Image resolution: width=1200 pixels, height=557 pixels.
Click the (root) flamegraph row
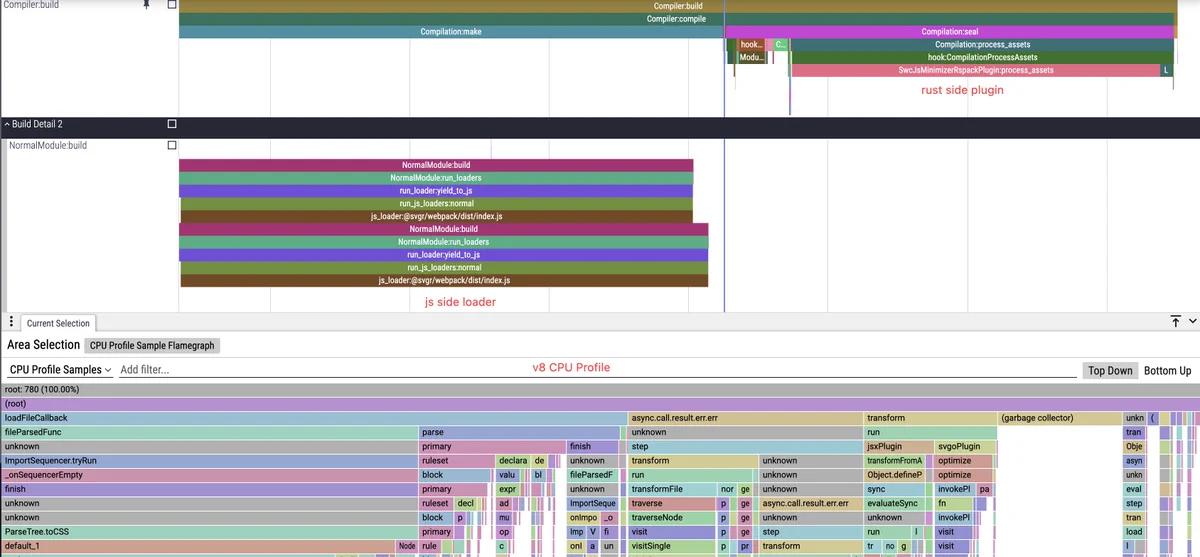click(600, 404)
